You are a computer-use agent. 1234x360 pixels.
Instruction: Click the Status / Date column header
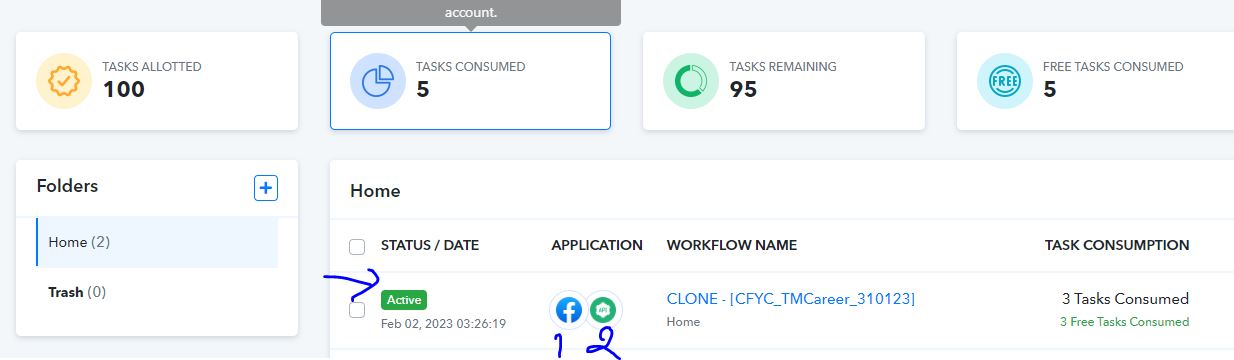point(430,245)
